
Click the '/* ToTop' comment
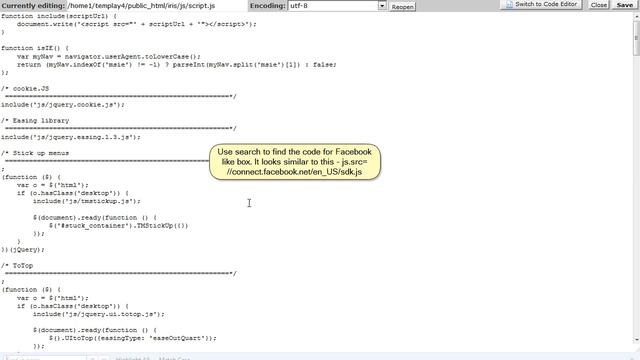pos(17,266)
